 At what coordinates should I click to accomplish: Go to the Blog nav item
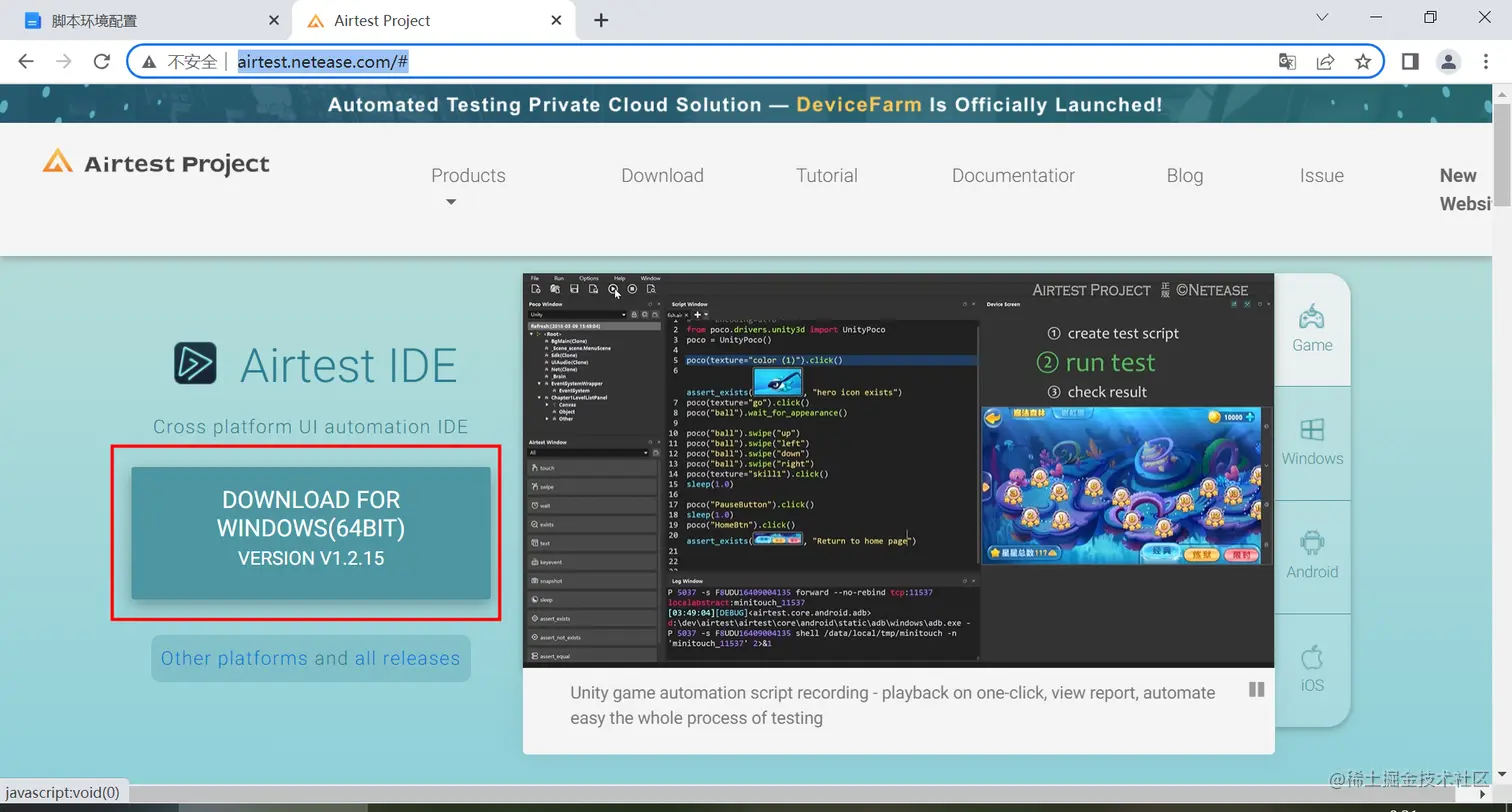click(x=1184, y=175)
